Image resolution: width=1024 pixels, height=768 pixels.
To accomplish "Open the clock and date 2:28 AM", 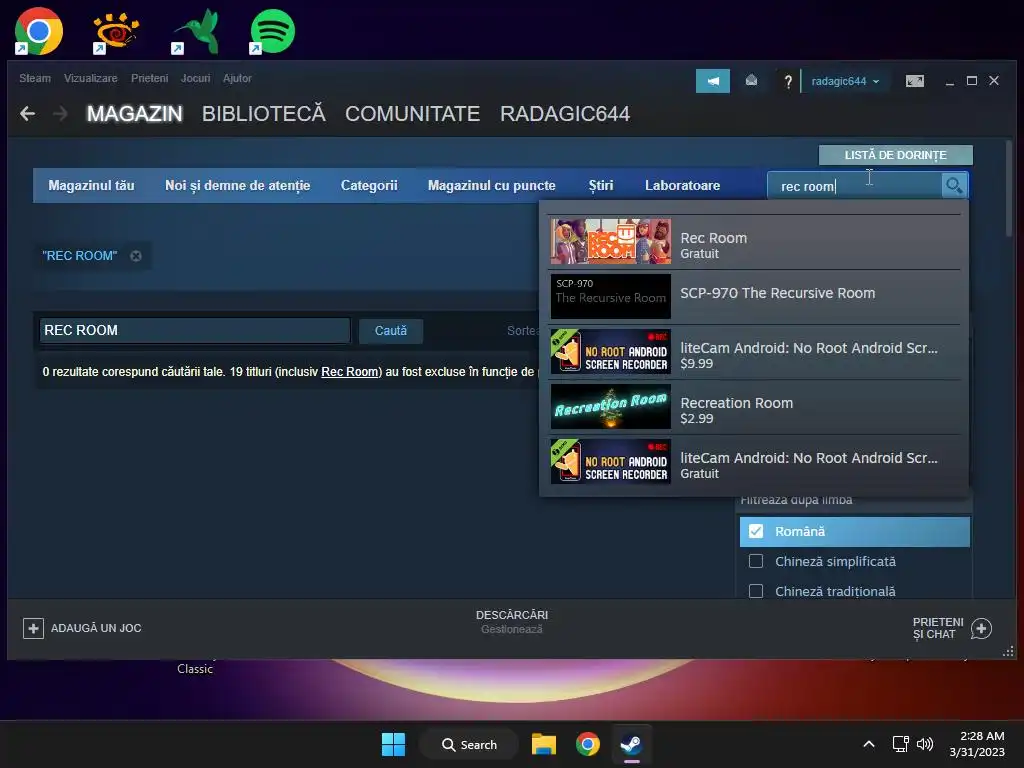I will tap(977, 744).
